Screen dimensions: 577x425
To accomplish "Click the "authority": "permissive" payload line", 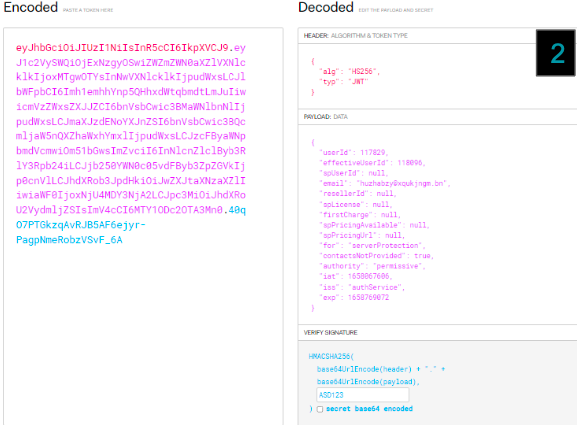I will click(x=372, y=266).
